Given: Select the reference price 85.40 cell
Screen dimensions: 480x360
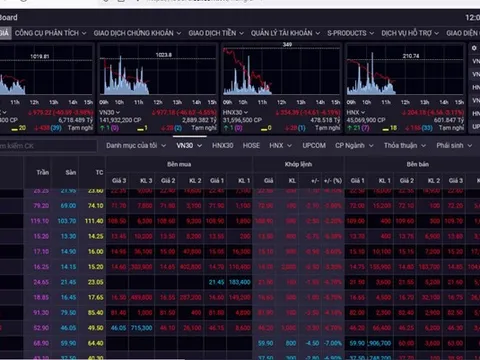Looking at the screenshot, I should [x=96, y=313].
